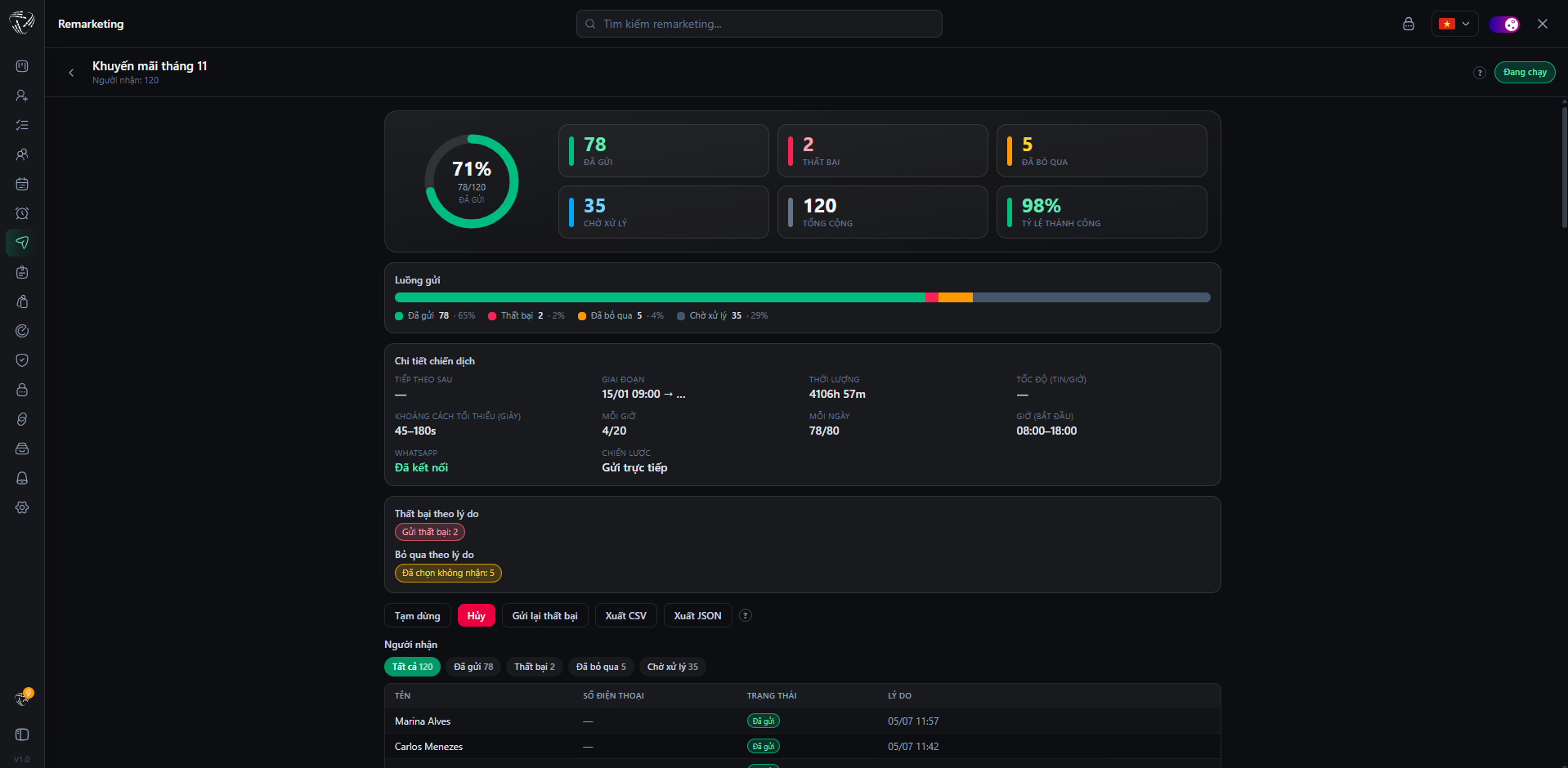The height and width of the screenshot is (768, 1568).
Task: Click Gửi lại thất bại button
Action: (544, 616)
